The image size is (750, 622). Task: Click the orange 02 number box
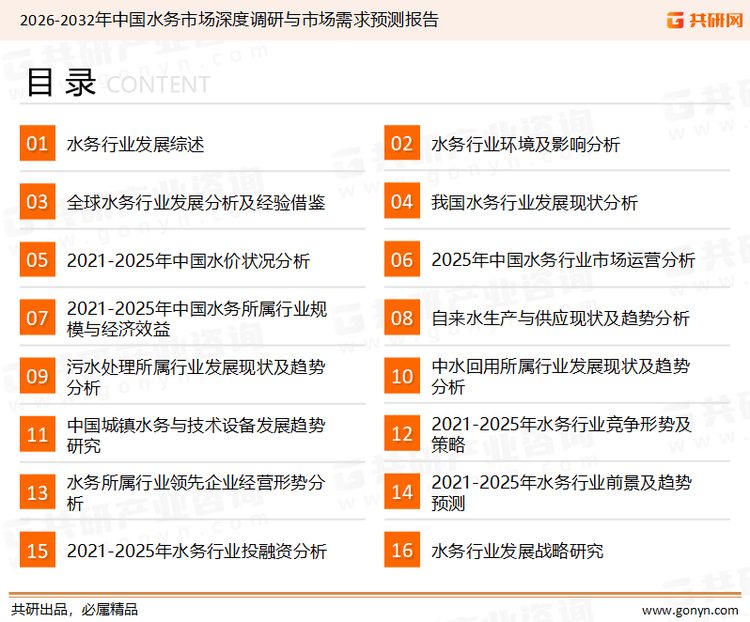pos(402,144)
